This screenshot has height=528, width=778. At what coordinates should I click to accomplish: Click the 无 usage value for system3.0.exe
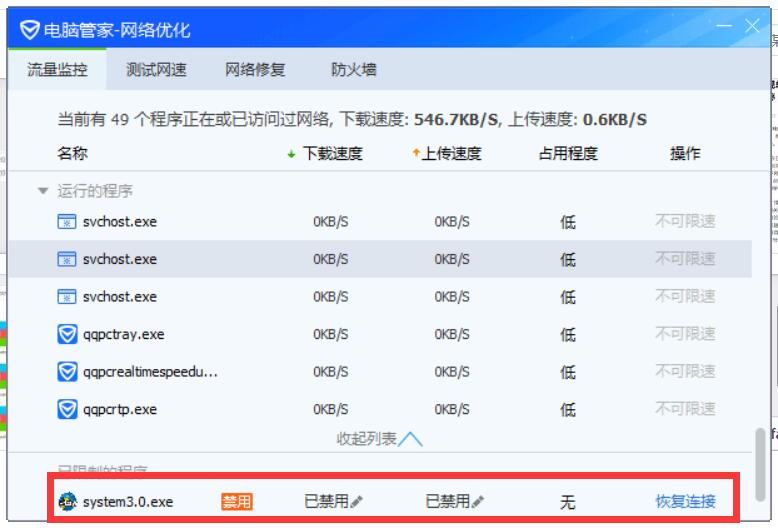pyautogui.click(x=568, y=502)
